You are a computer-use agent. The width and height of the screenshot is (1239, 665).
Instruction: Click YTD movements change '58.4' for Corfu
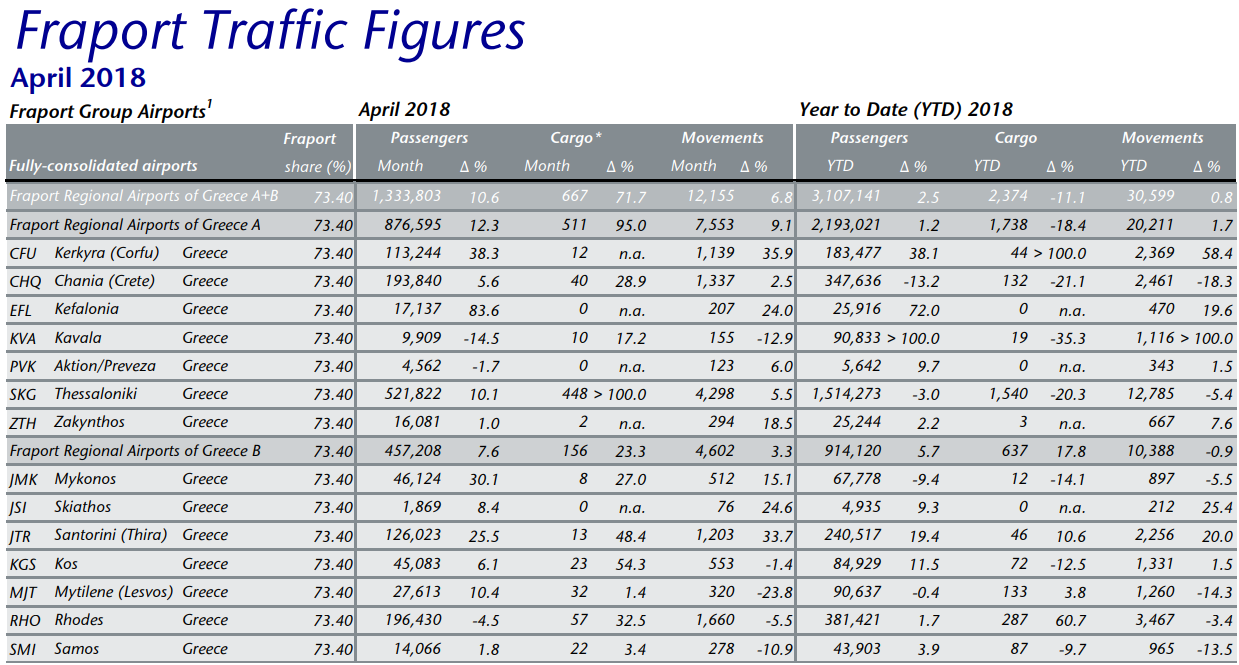point(1217,253)
